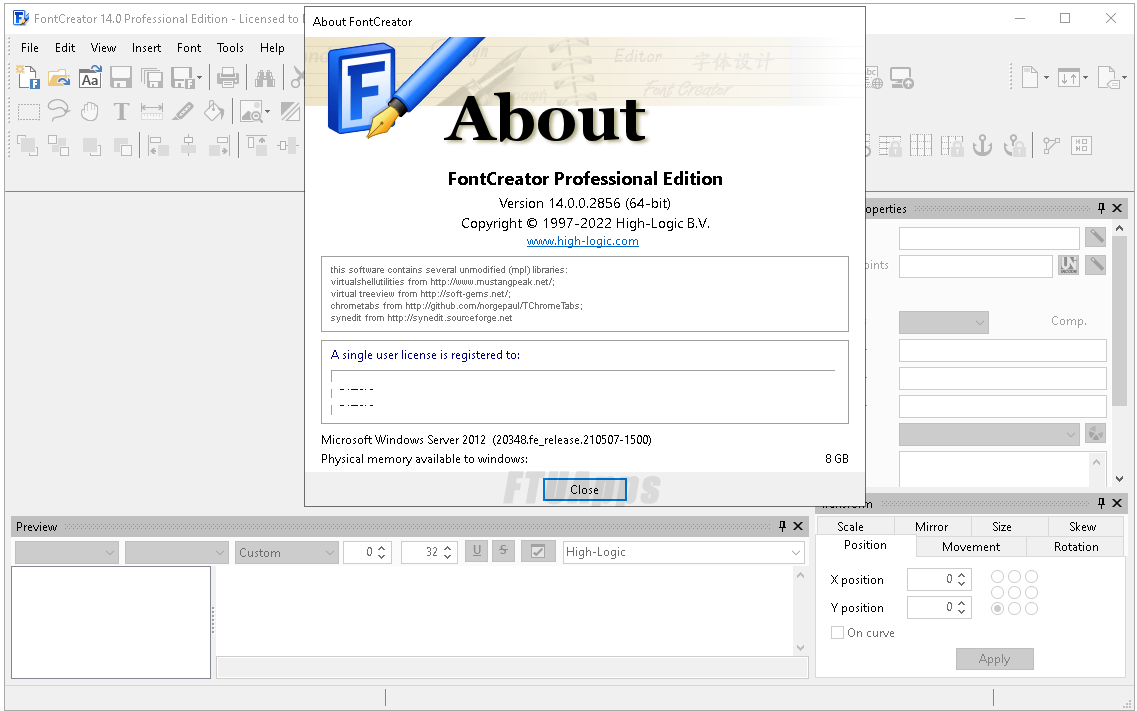This screenshot has width=1137, height=711.
Task: Click the New Font icon in toolbar
Action: (28, 78)
